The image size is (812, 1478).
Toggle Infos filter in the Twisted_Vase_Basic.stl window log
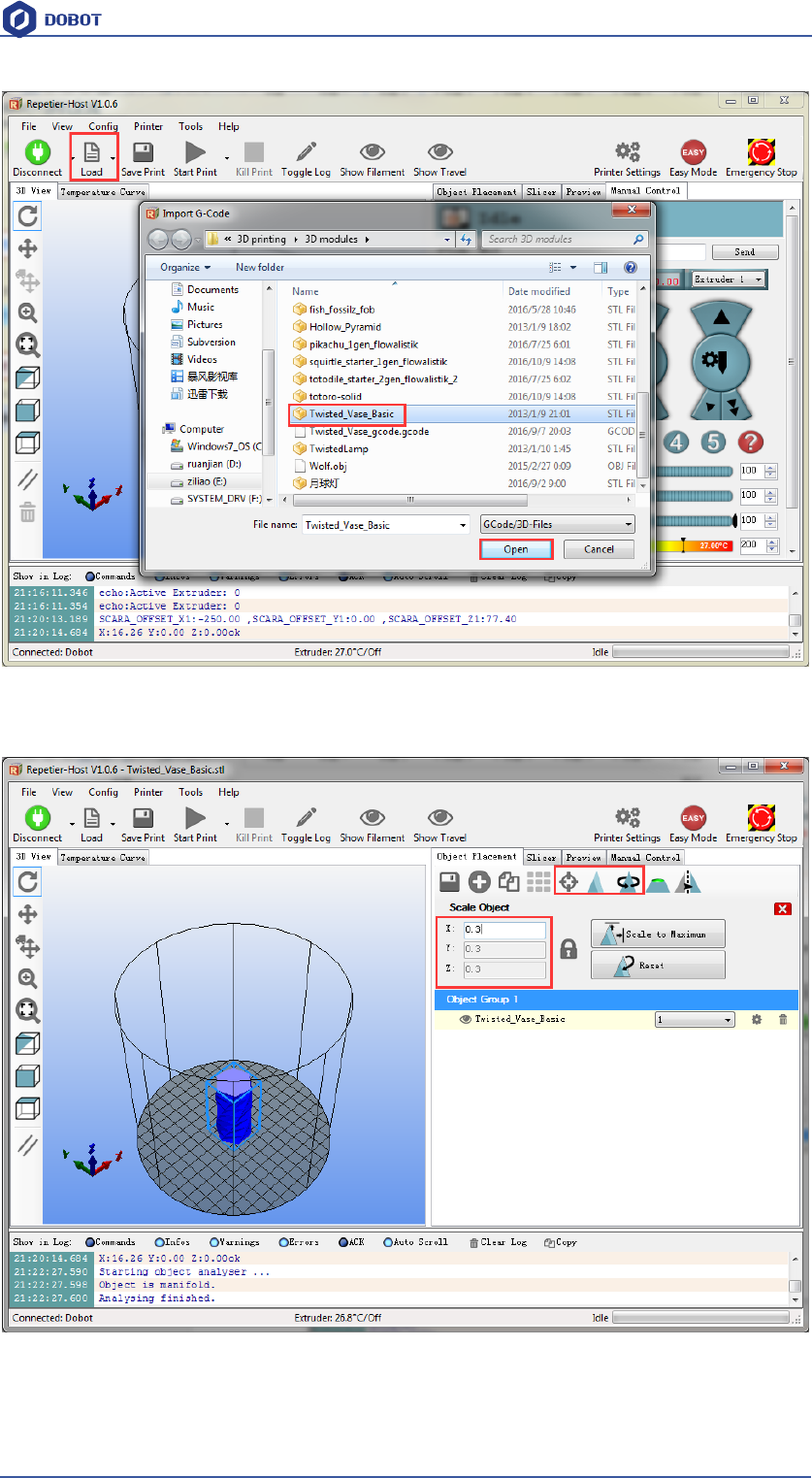coord(172,1242)
